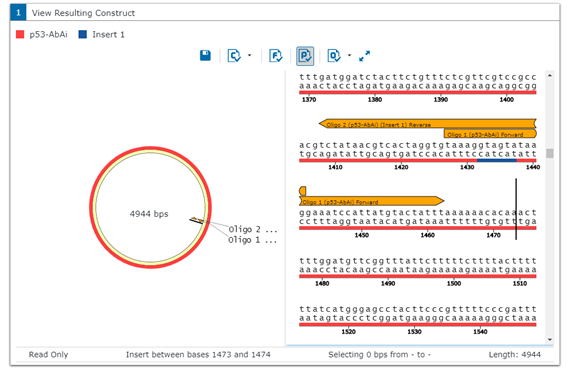
Task: Select Oligo 2 Reverse primer arrow
Action: (x=428, y=123)
